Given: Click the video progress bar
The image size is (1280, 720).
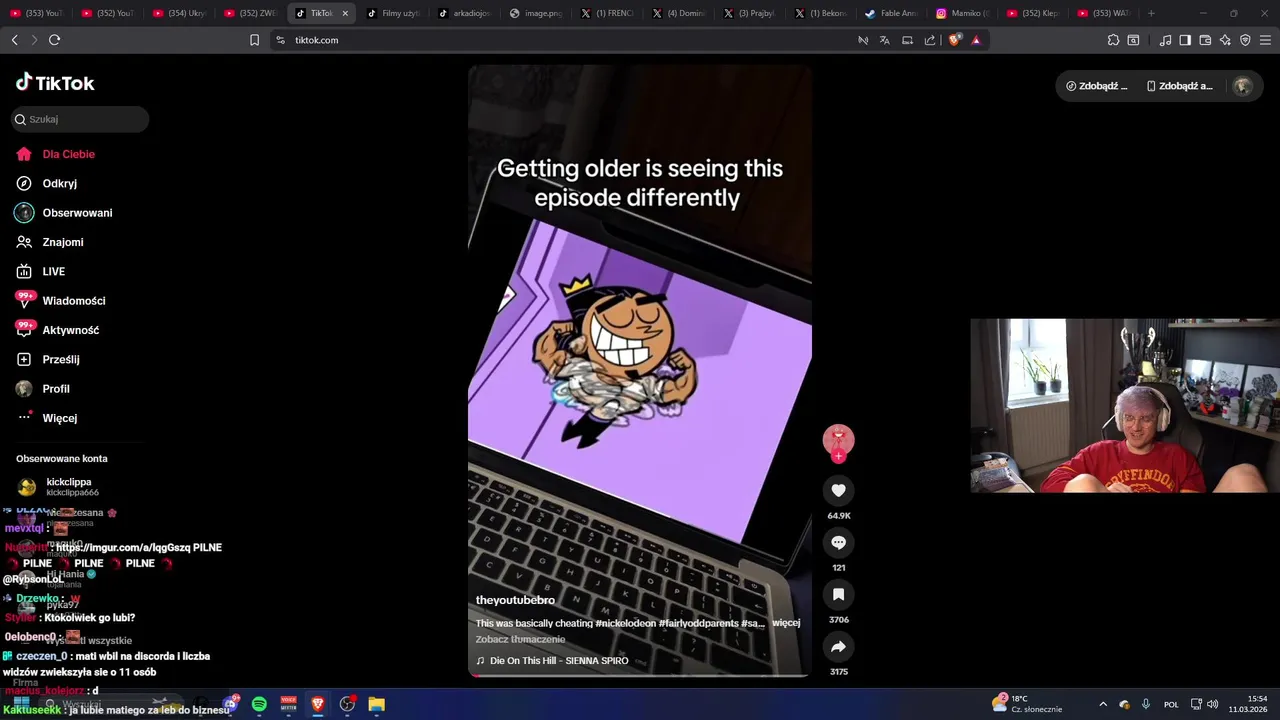Looking at the screenshot, I should [640, 675].
